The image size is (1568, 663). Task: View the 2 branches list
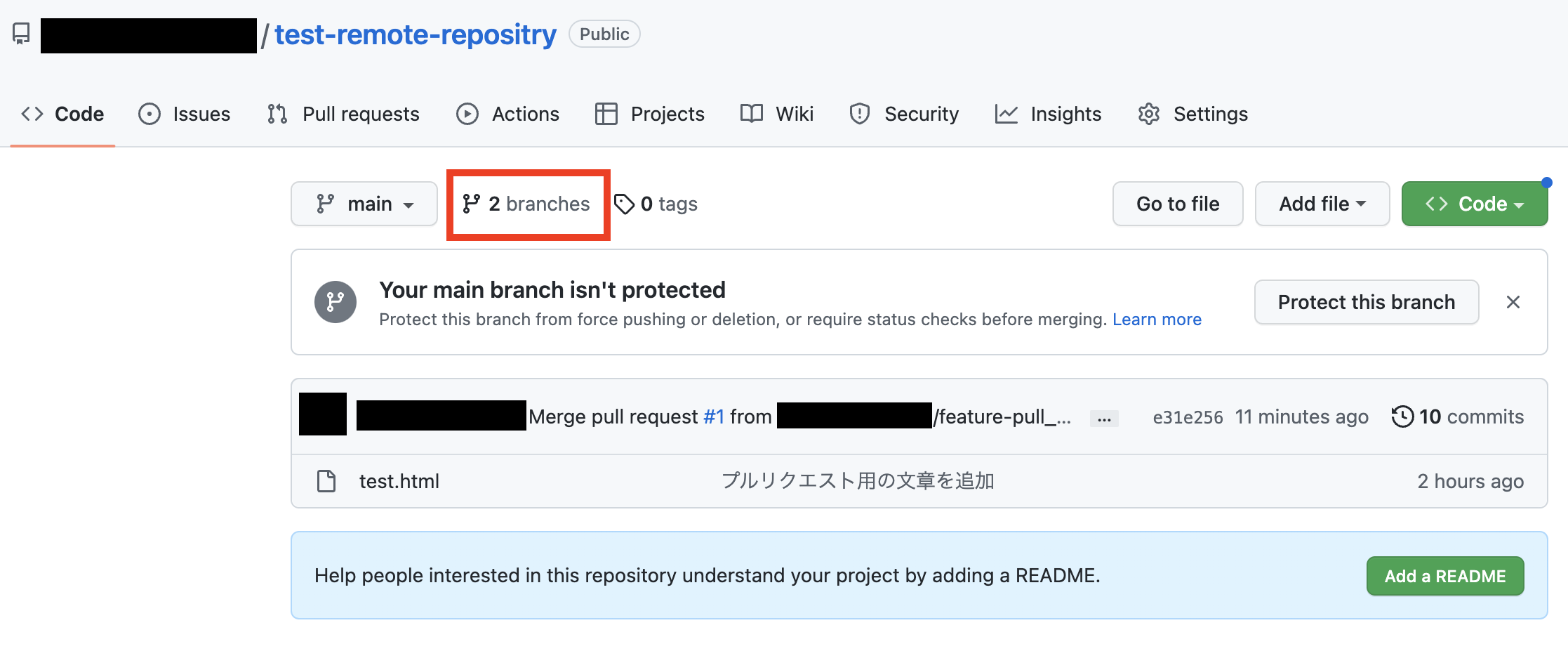click(526, 204)
